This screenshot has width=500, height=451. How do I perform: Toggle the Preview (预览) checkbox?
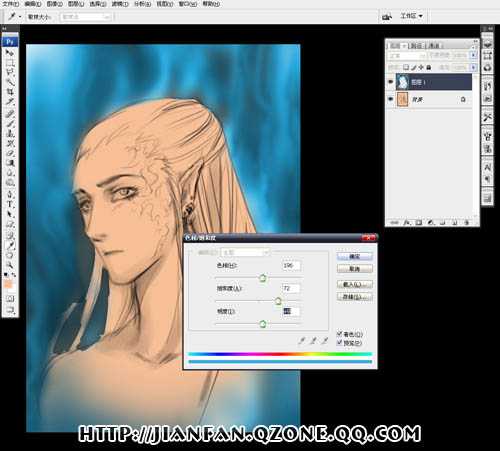339,342
